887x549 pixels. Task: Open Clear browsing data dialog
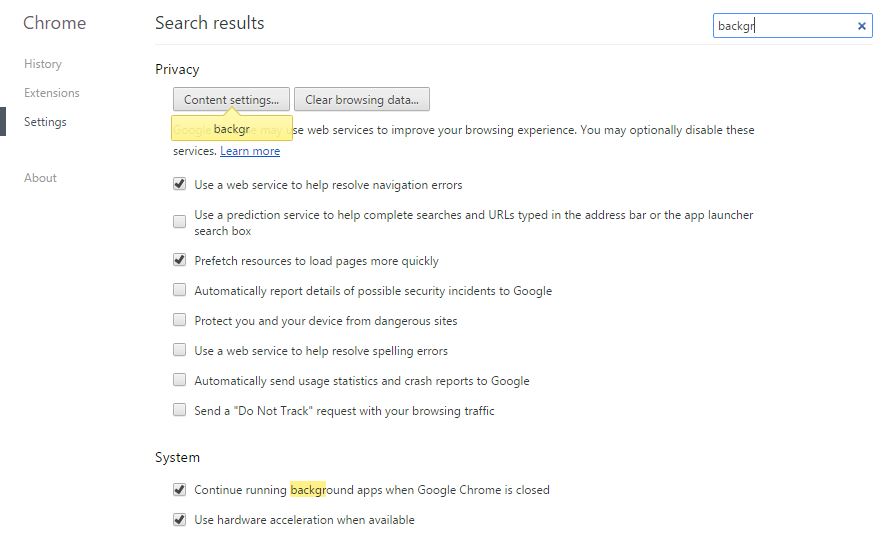point(362,100)
